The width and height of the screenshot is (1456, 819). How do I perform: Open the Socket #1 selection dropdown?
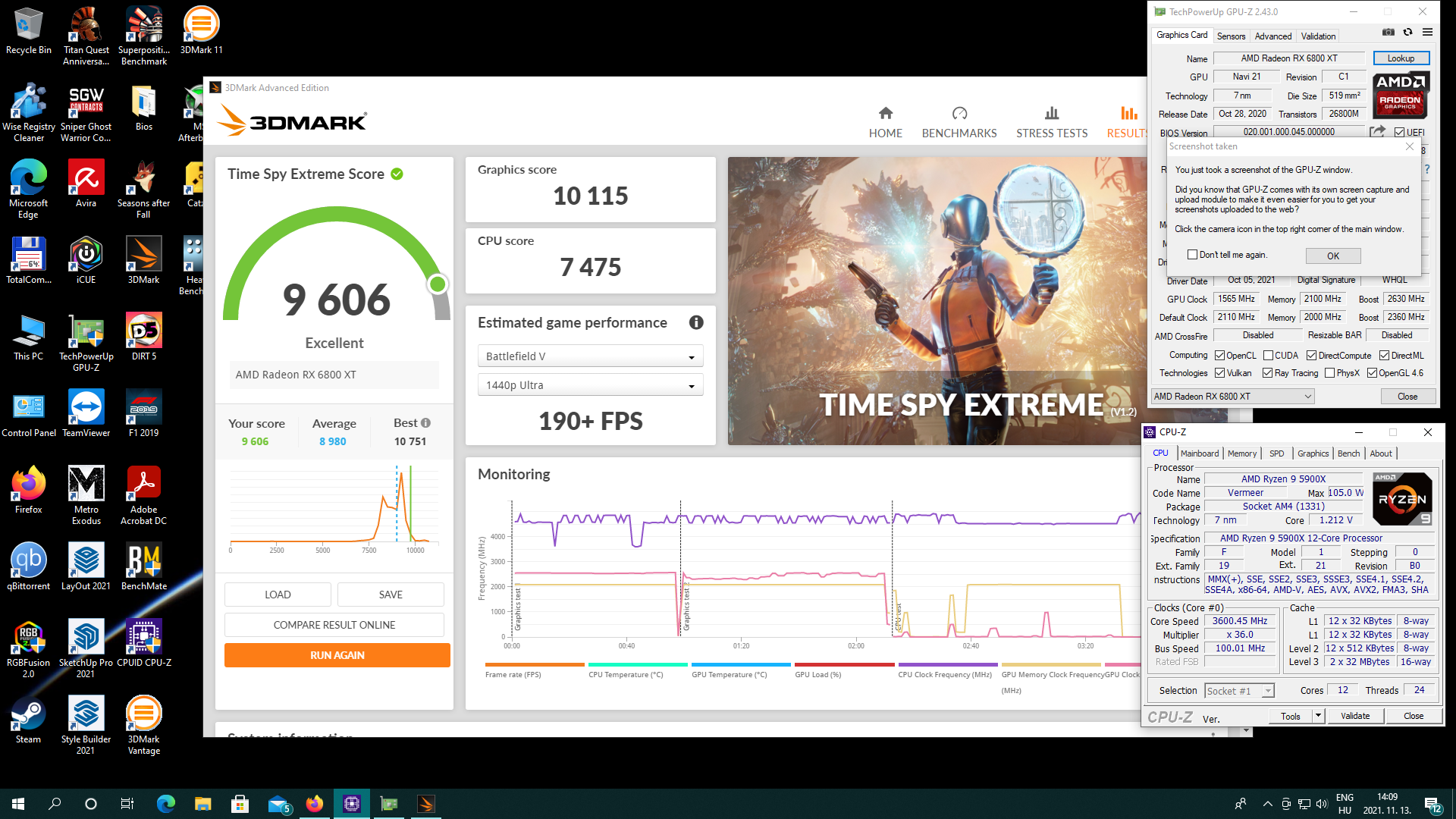(x=1239, y=690)
